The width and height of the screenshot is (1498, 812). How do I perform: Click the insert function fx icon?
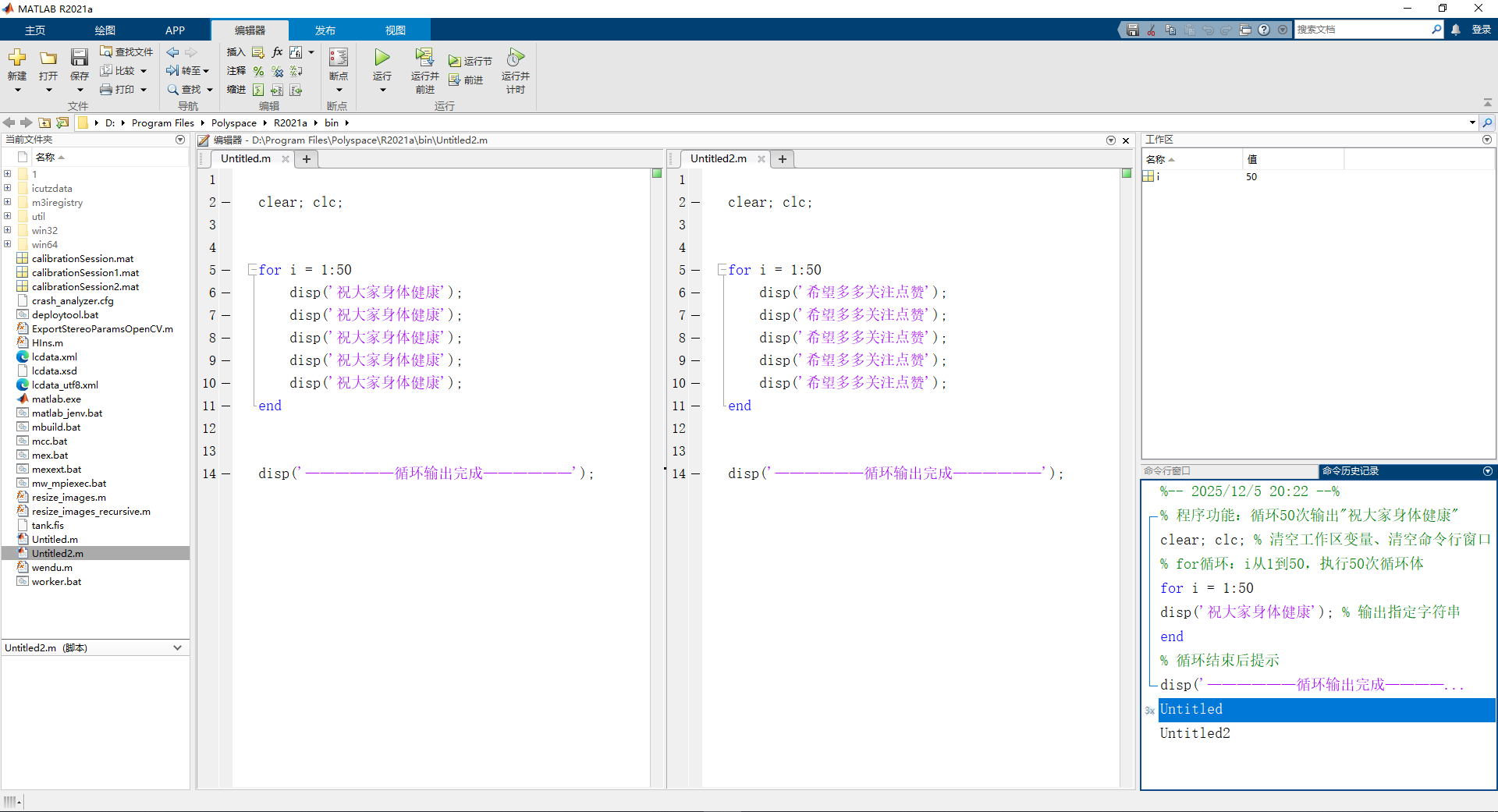tap(277, 51)
